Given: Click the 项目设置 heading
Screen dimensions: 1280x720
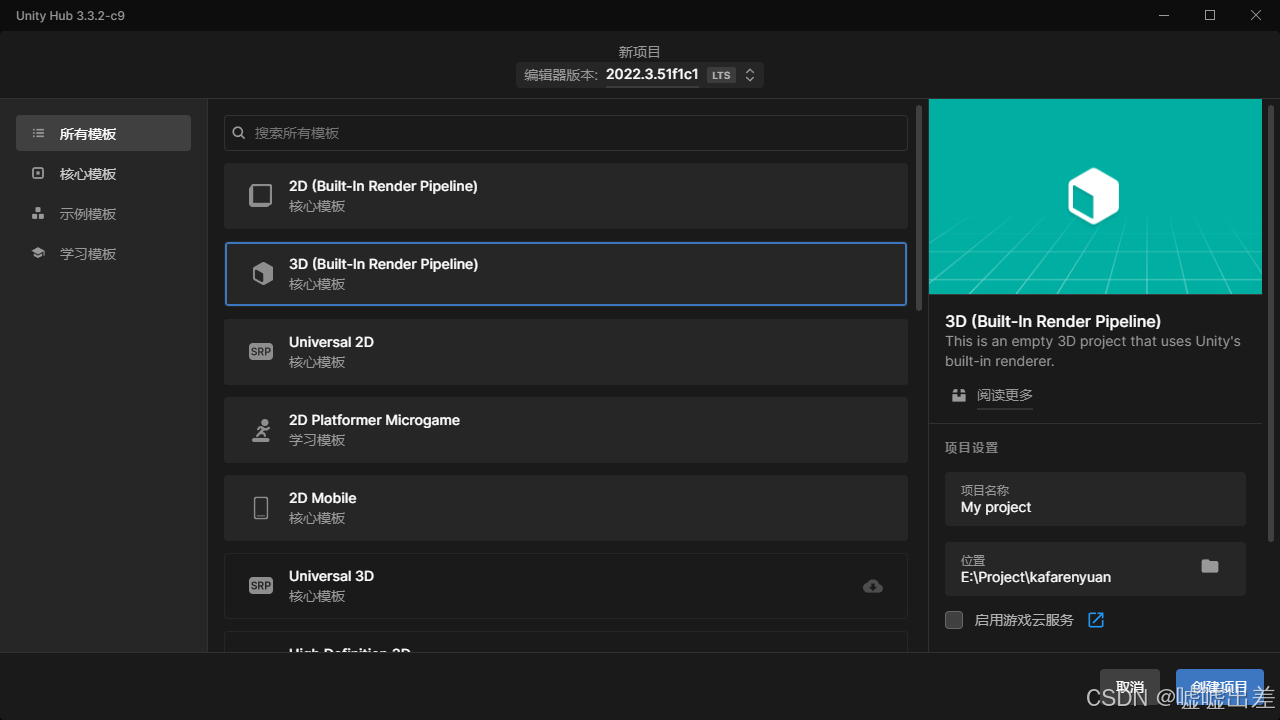Looking at the screenshot, I should tap(971, 447).
